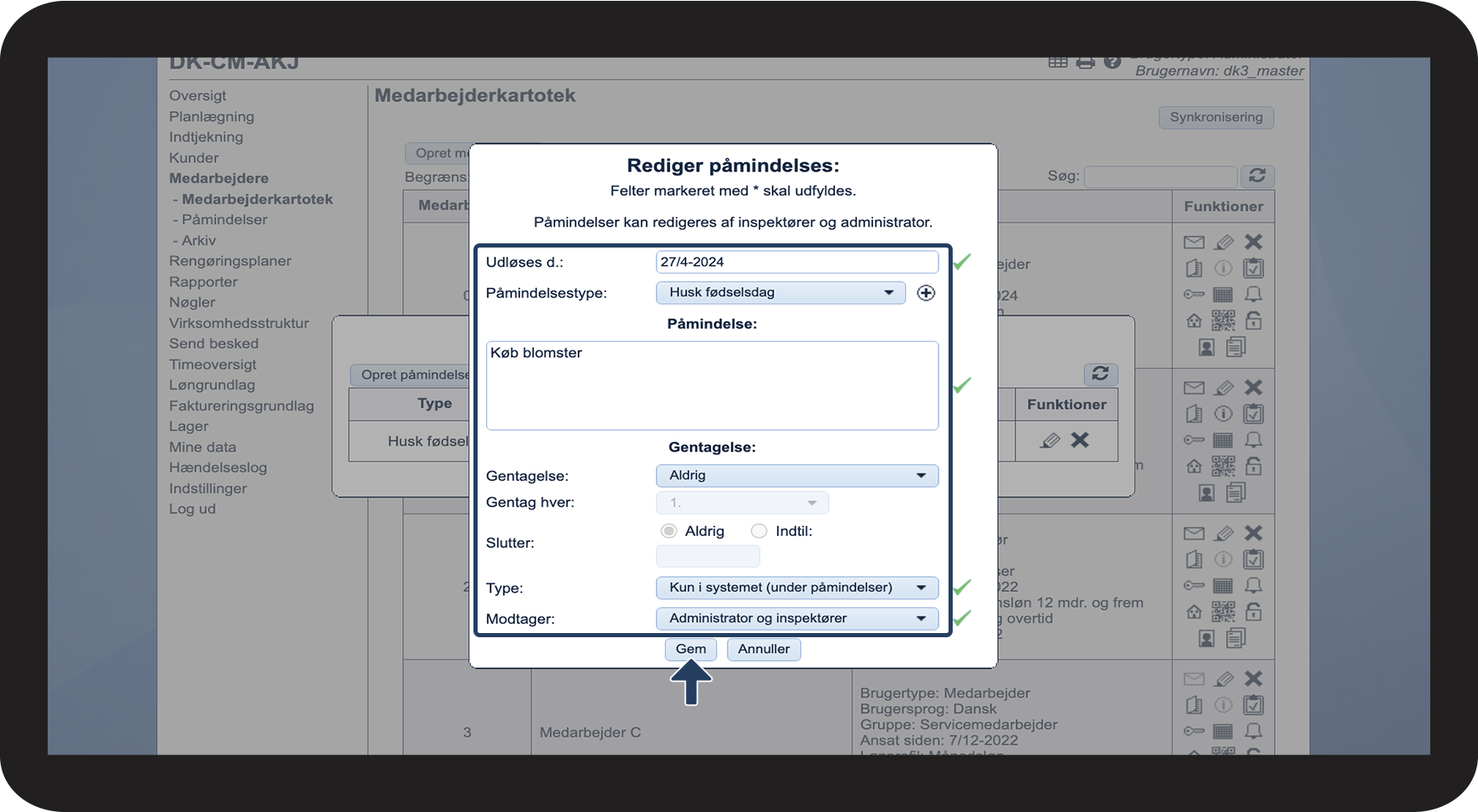This screenshot has height=812, width=1478.
Task: Click into the Påmindelse text area
Action: click(x=712, y=386)
